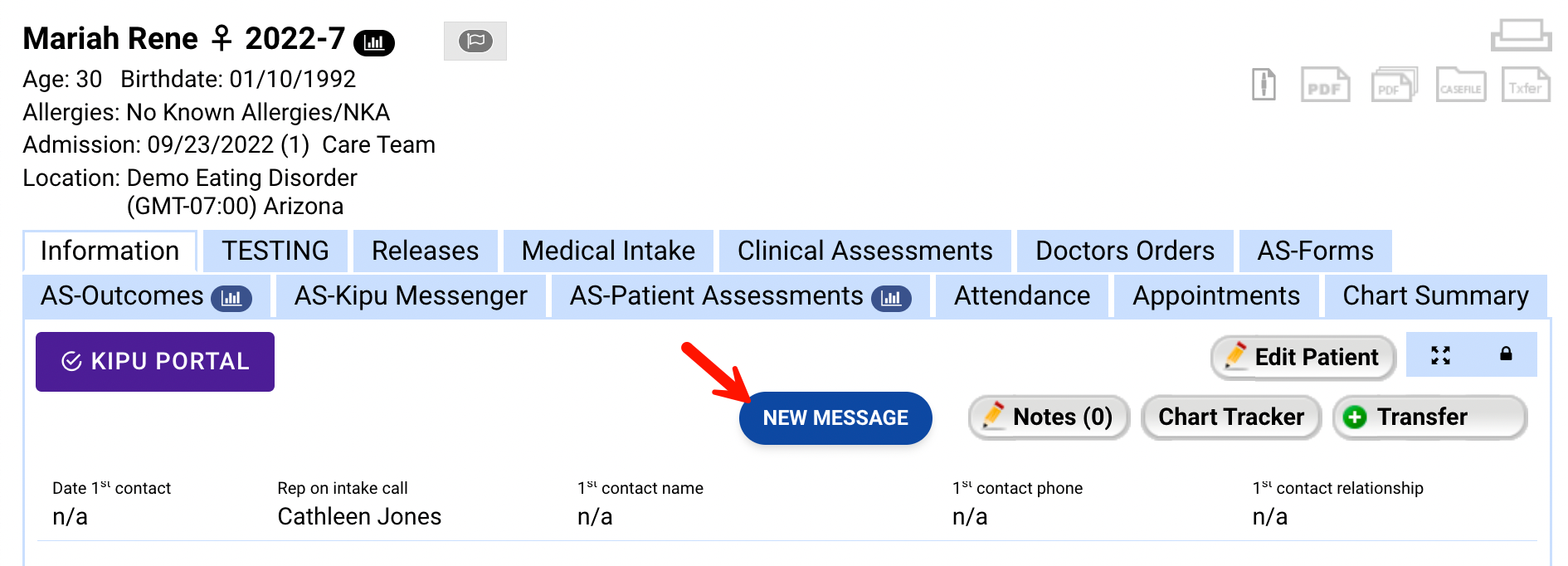The width and height of the screenshot is (1568, 566).
Task: Click the Txfer document icon
Action: (1525, 85)
